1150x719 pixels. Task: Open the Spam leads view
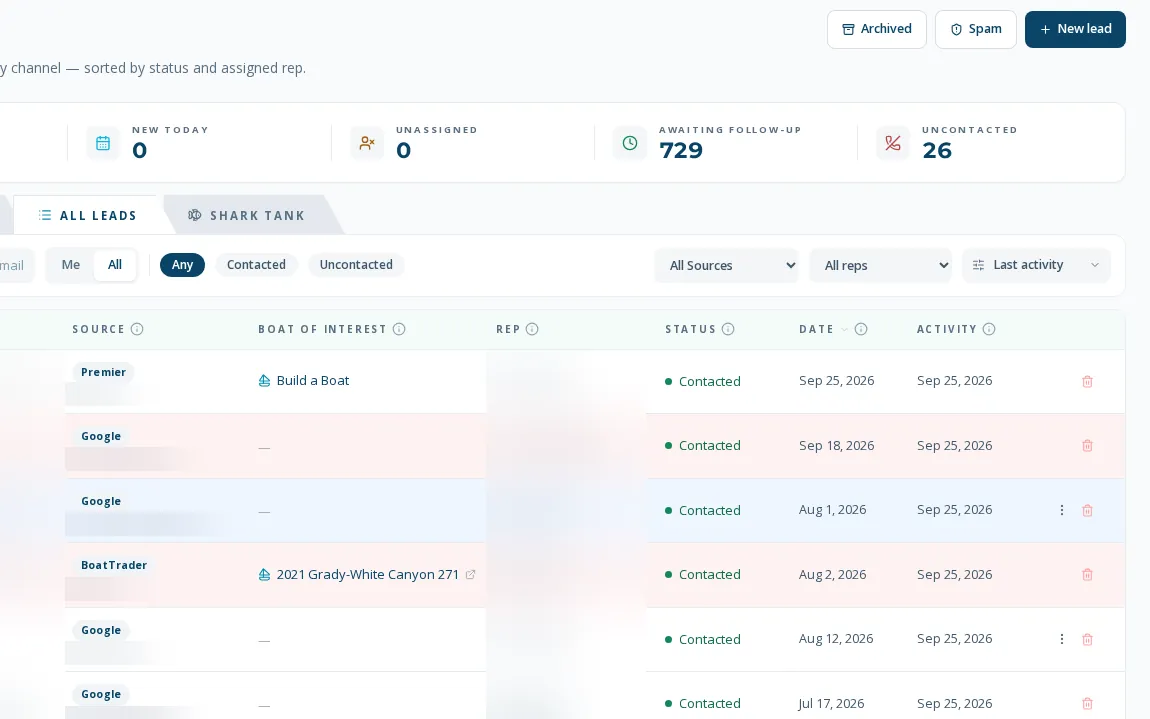(975, 29)
